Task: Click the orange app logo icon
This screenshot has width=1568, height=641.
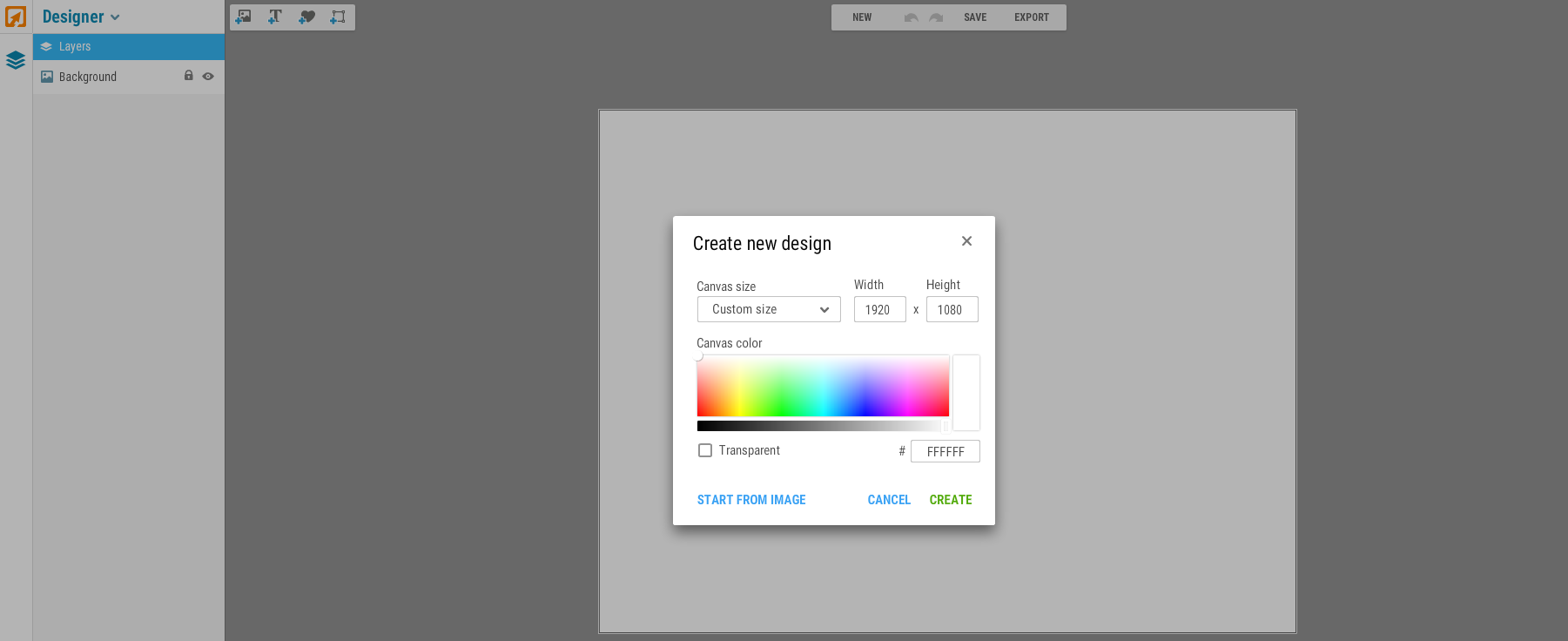Action: tap(16, 17)
